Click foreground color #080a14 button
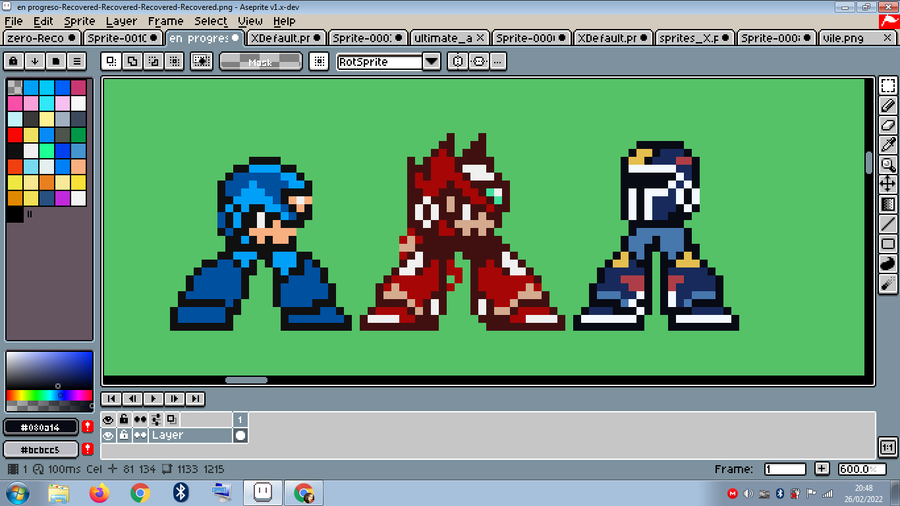This screenshot has width=900, height=506. point(40,427)
